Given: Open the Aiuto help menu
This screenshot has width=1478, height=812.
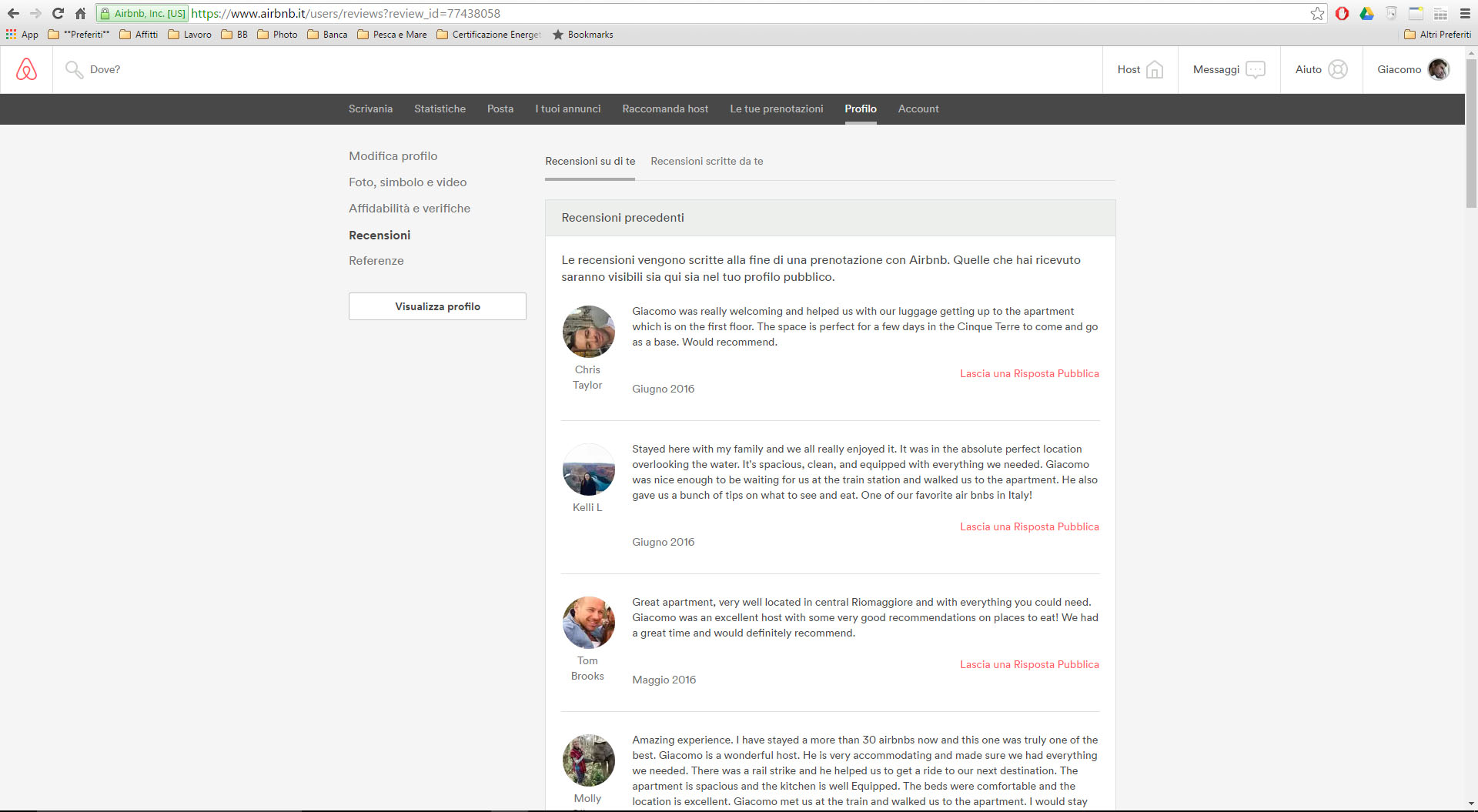Looking at the screenshot, I should pyautogui.click(x=1321, y=70).
